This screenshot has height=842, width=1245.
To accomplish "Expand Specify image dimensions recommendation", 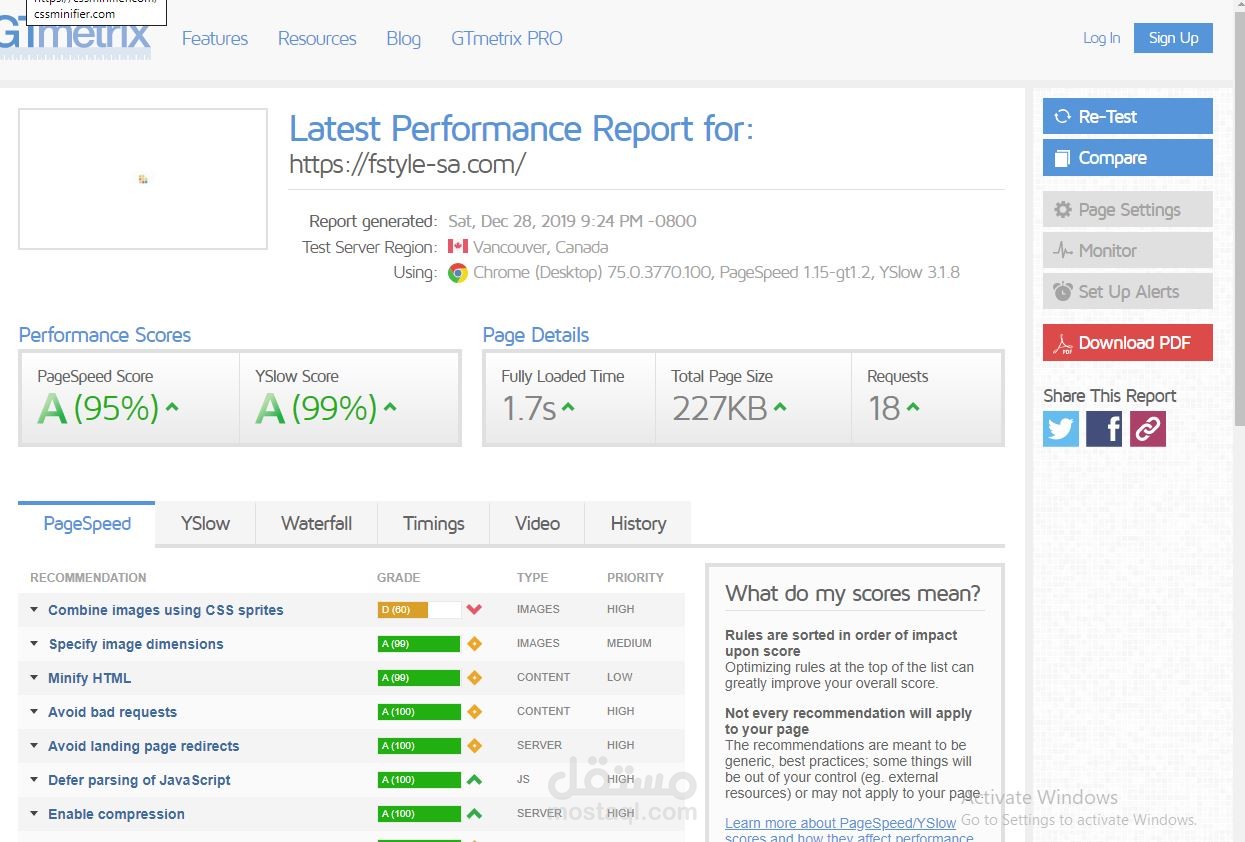I will click(135, 644).
